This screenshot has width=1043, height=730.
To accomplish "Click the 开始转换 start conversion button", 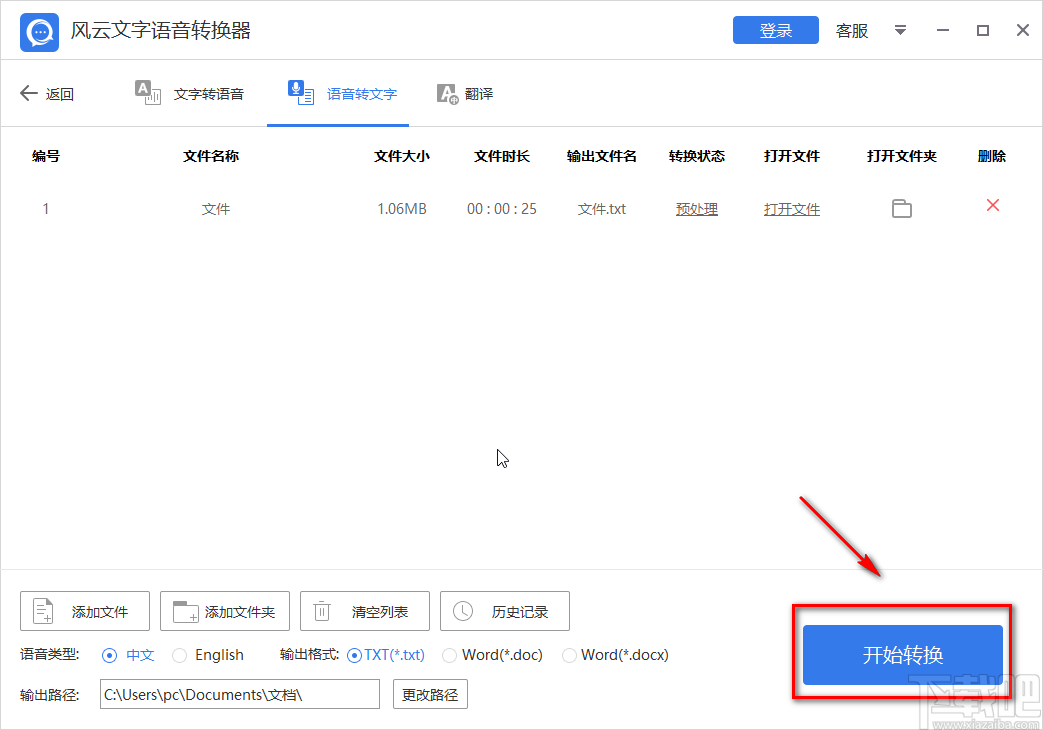I will coord(900,655).
